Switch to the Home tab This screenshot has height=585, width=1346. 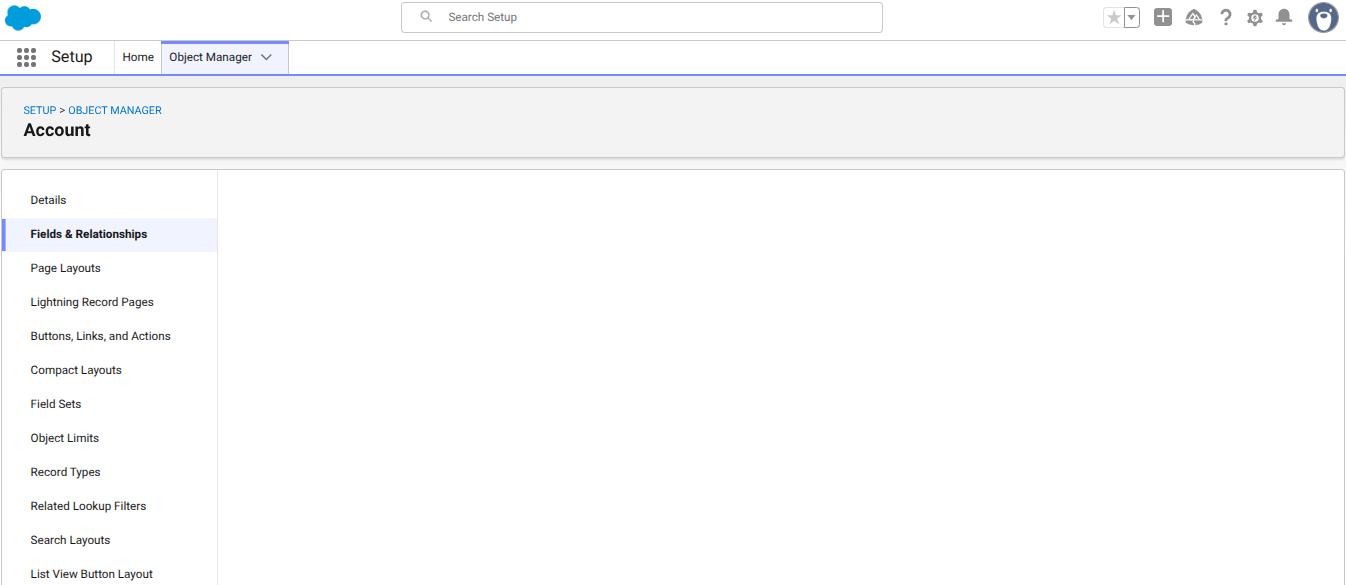click(138, 57)
